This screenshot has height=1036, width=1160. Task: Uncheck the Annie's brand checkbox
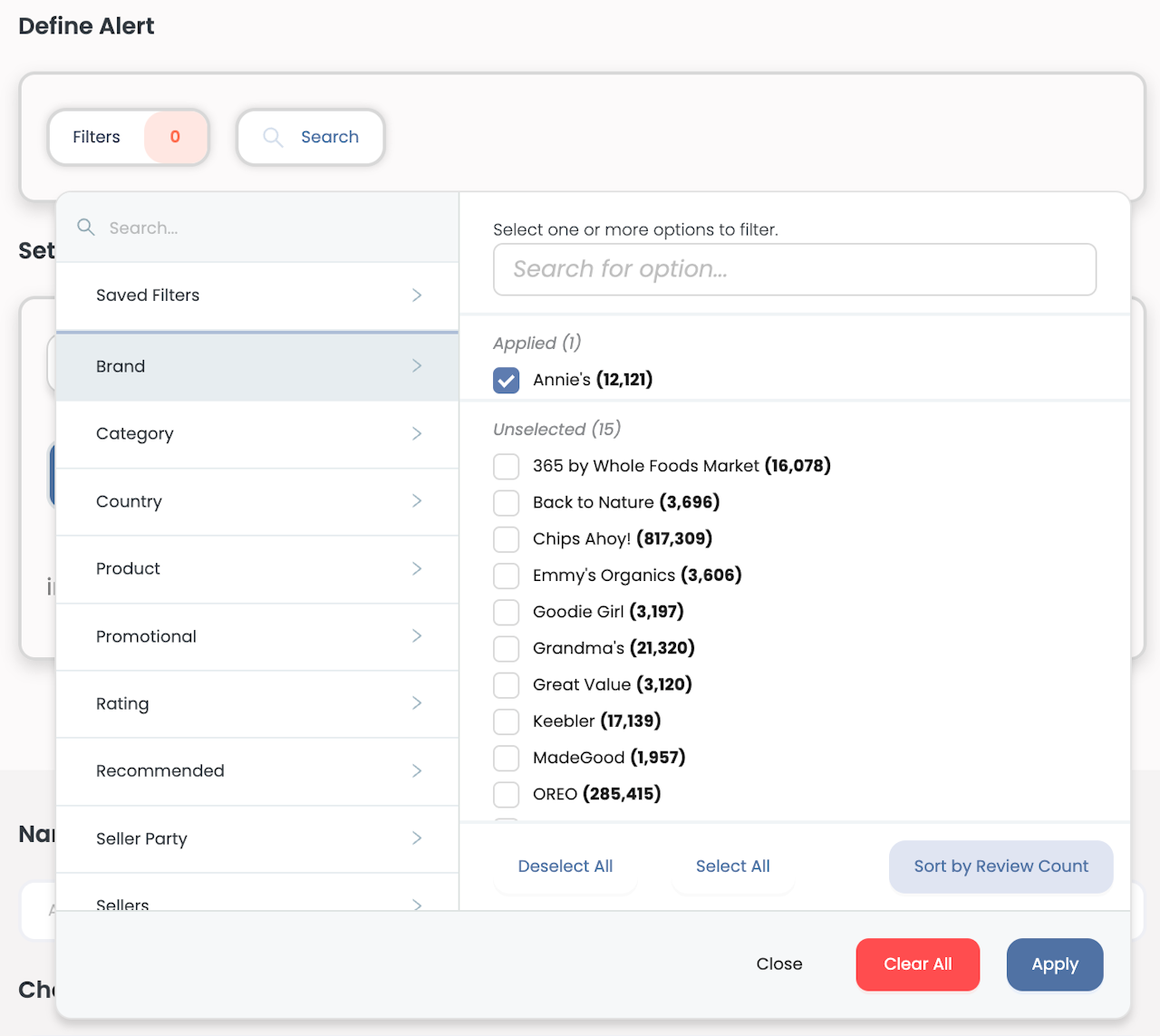pyautogui.click(x=507, y=380)
